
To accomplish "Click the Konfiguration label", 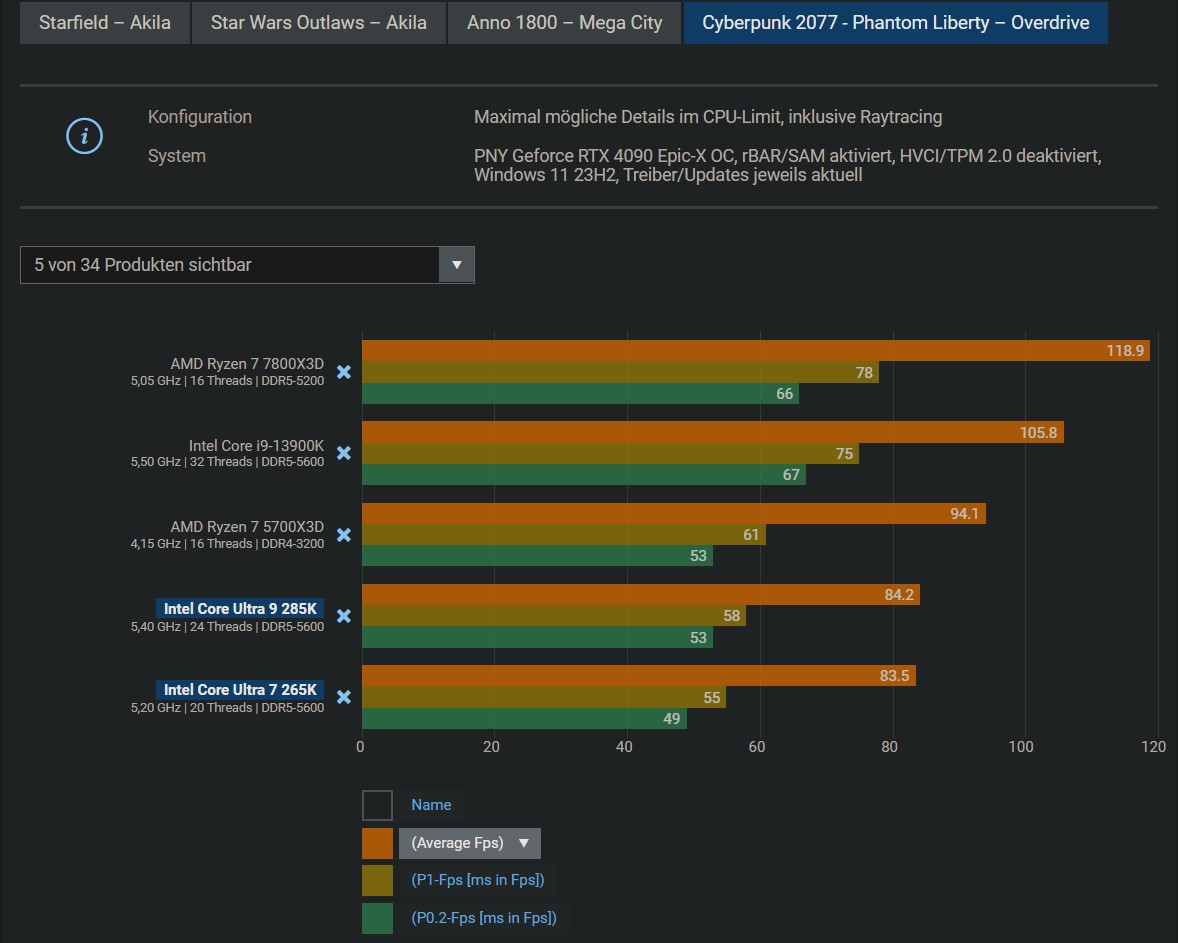I will pos(200,117).
